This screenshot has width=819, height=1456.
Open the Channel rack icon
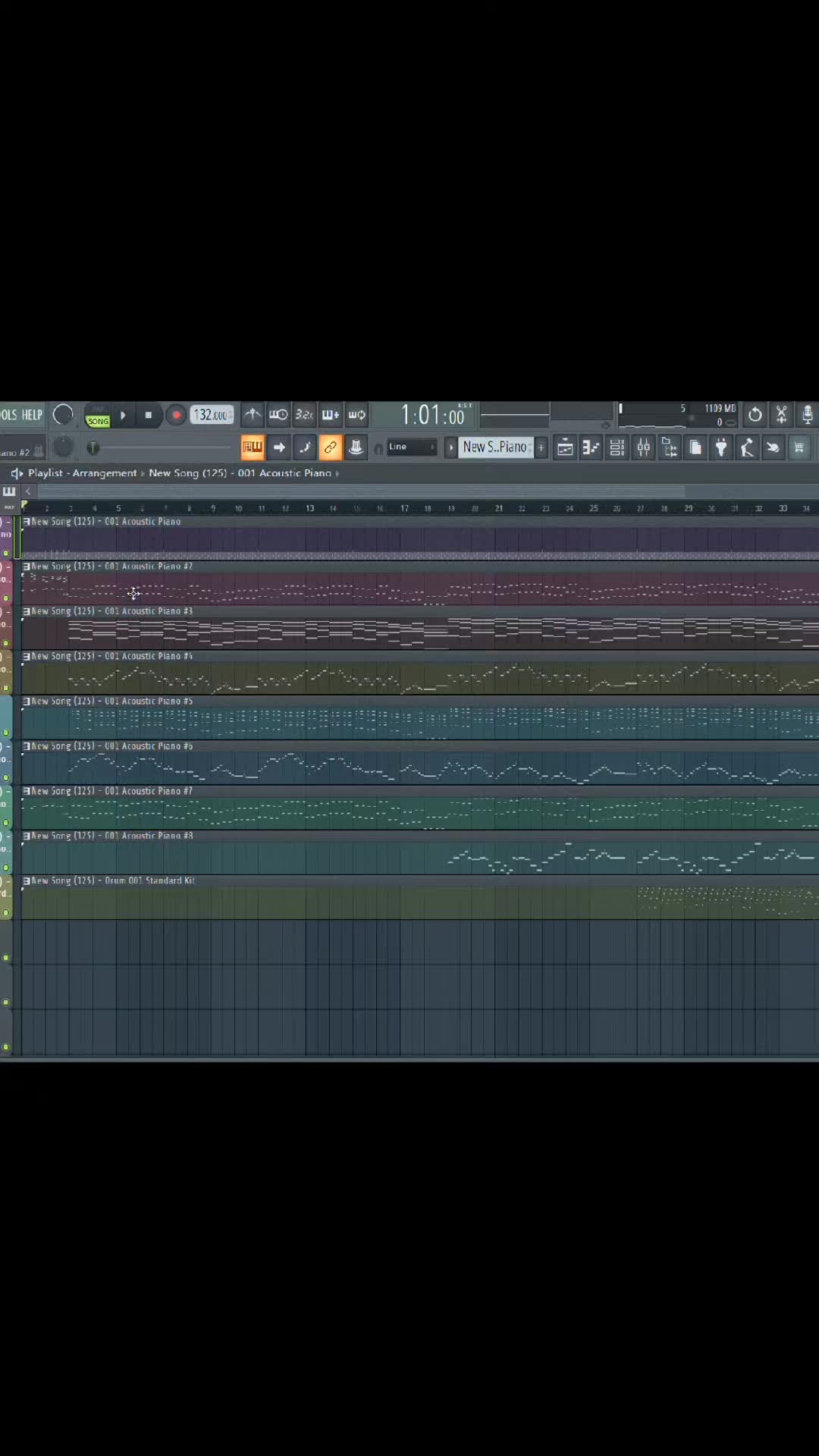pos(617,447)
